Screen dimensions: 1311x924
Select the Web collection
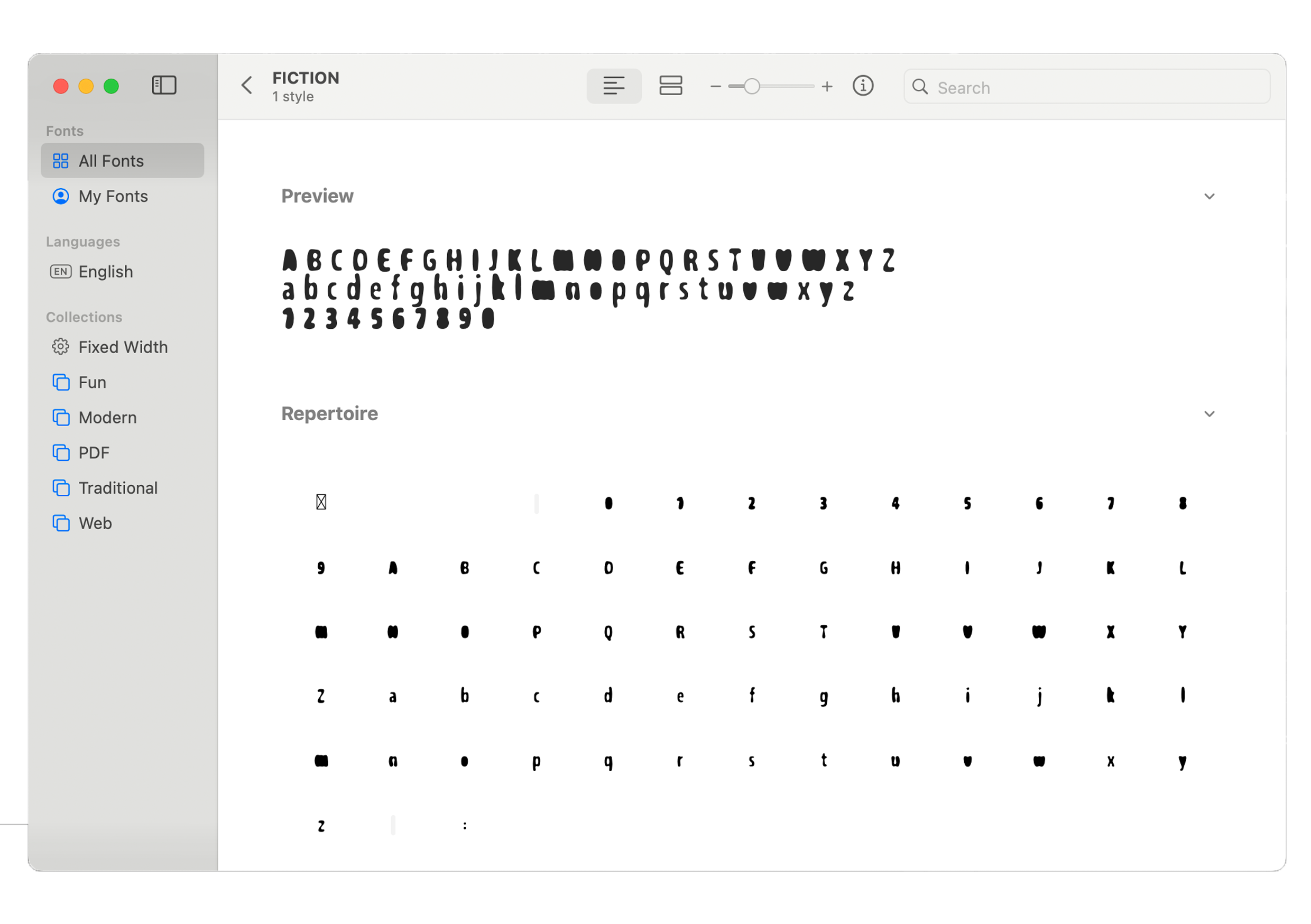[x=95, y=524]
